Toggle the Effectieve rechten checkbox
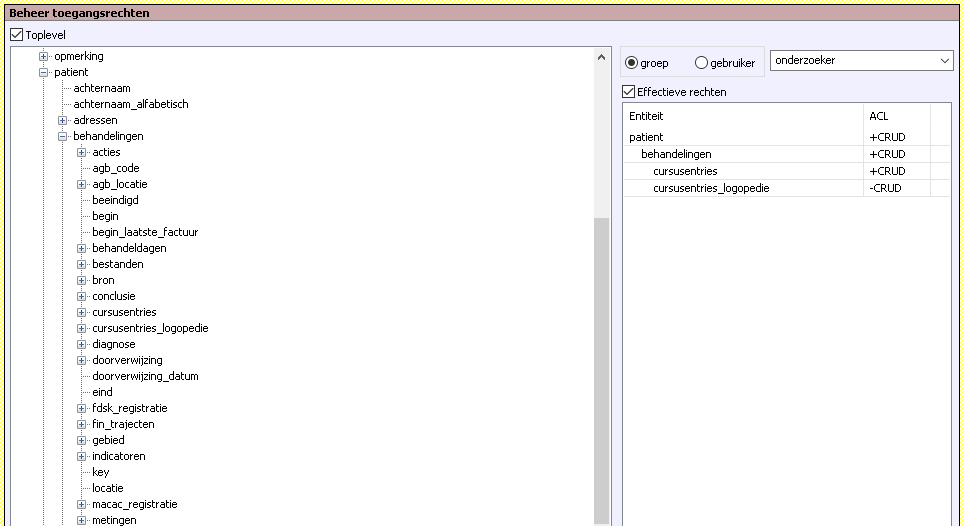This screenshot has height=526, width=964. [x=629, y=92]
